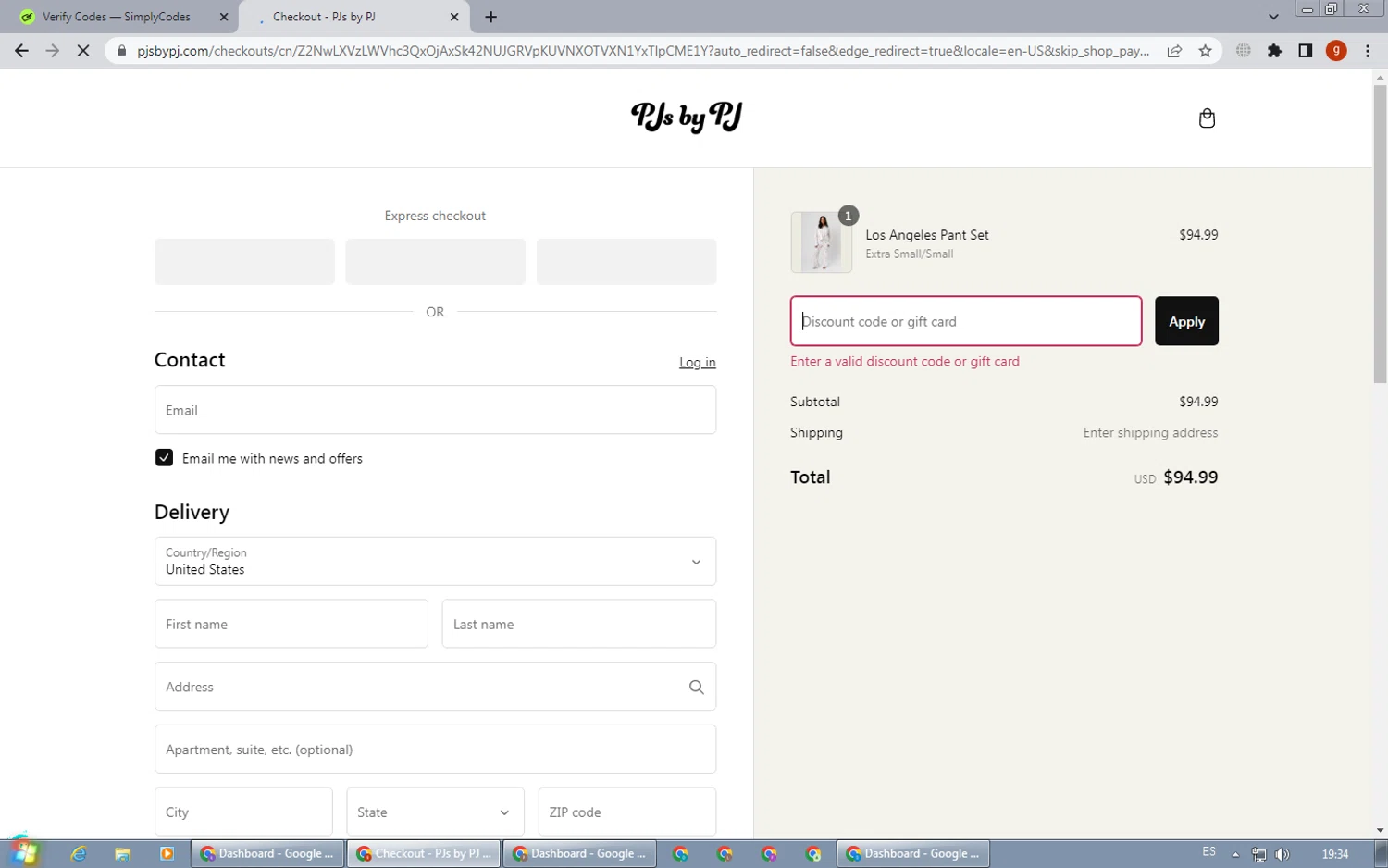Open media player icon in taskbar
Viewport: 1388px width, 868px height.
pyautogui.click(x=167, y=853)
